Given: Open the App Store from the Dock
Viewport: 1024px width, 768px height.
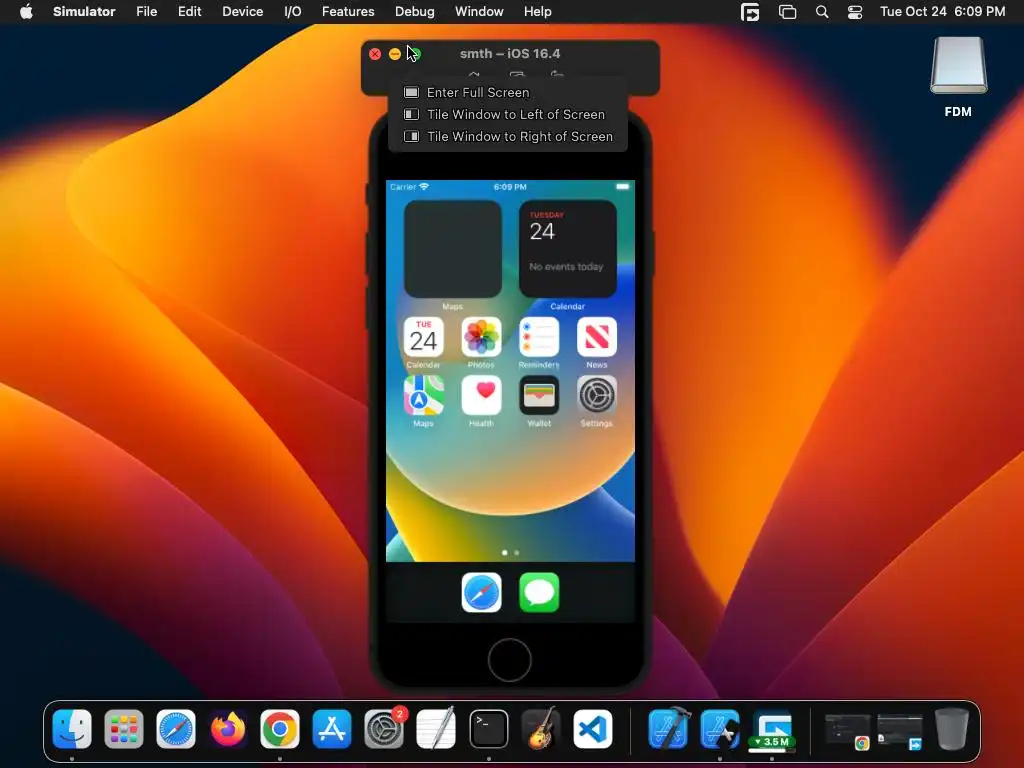Looking at the screenshot, I should 332,729.
